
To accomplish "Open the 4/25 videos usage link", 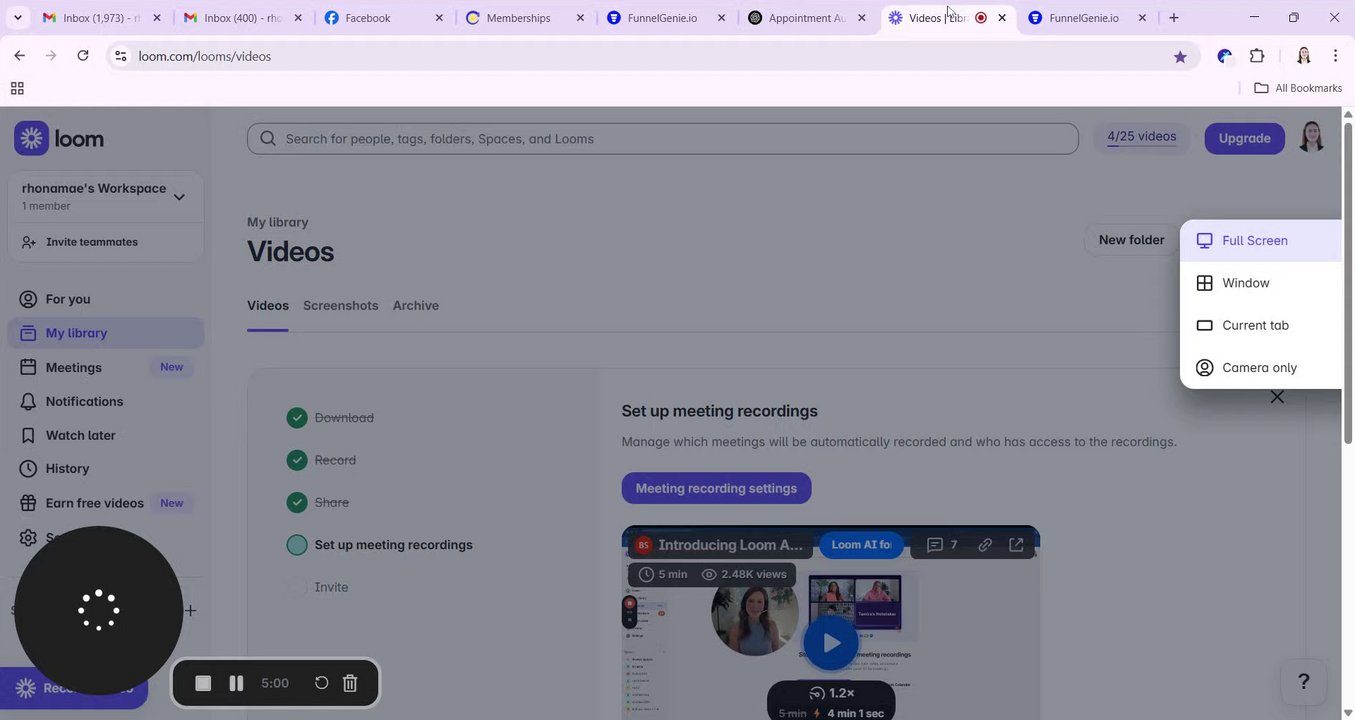I will [1141, 137].
